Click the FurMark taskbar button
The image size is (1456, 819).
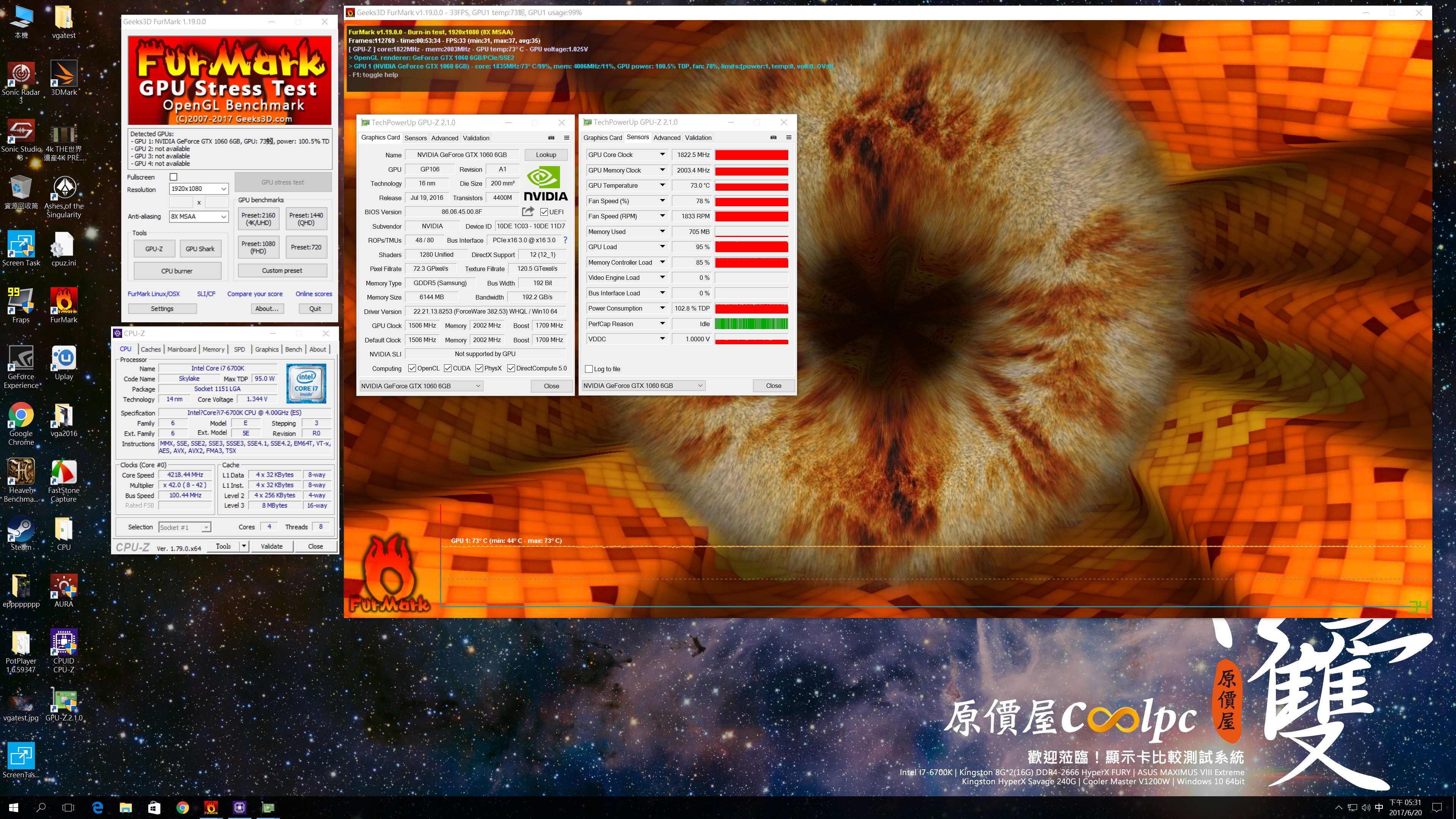(x=211, y=807)
